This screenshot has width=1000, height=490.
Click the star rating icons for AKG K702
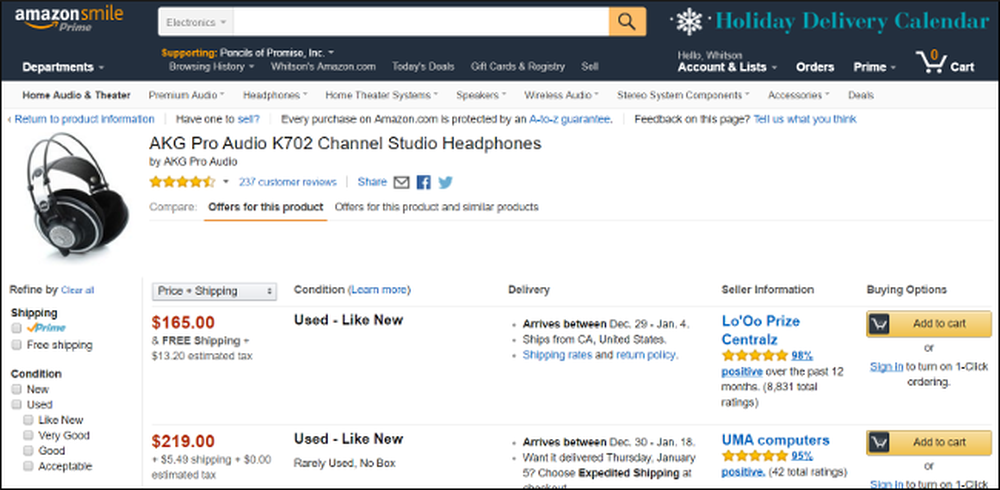coord(182,182)
